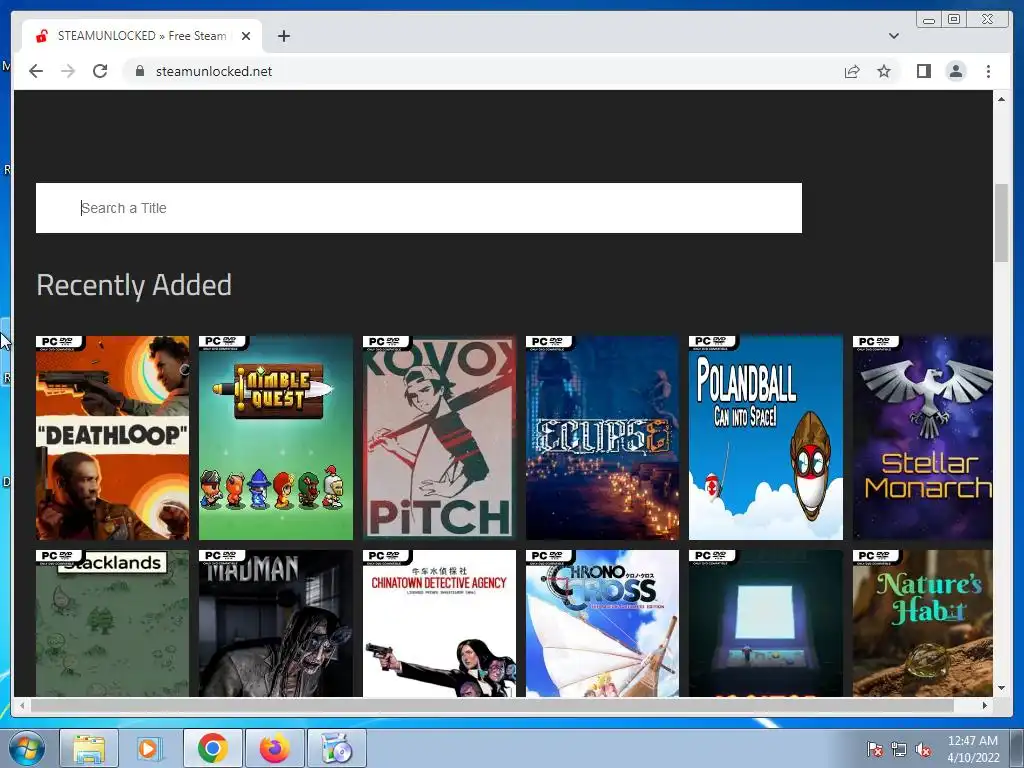The width and height of the screenshot is (1024, 768).
Task: Close the STEAMUNLOCKED tab
Action: point(246,36)
